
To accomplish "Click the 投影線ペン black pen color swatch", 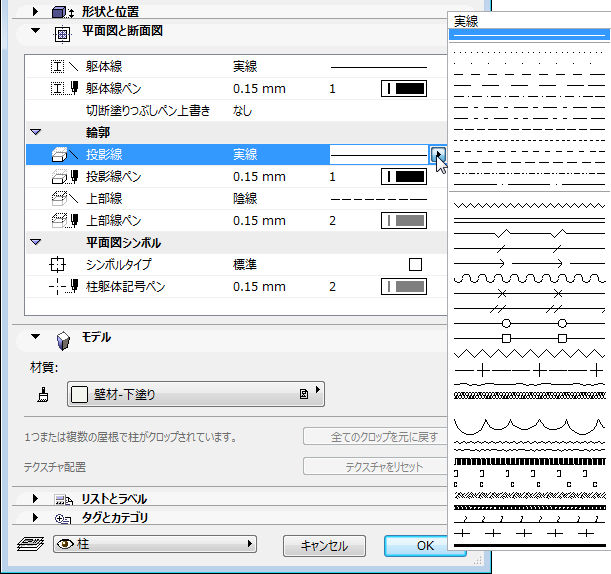I will click(404, 177).
